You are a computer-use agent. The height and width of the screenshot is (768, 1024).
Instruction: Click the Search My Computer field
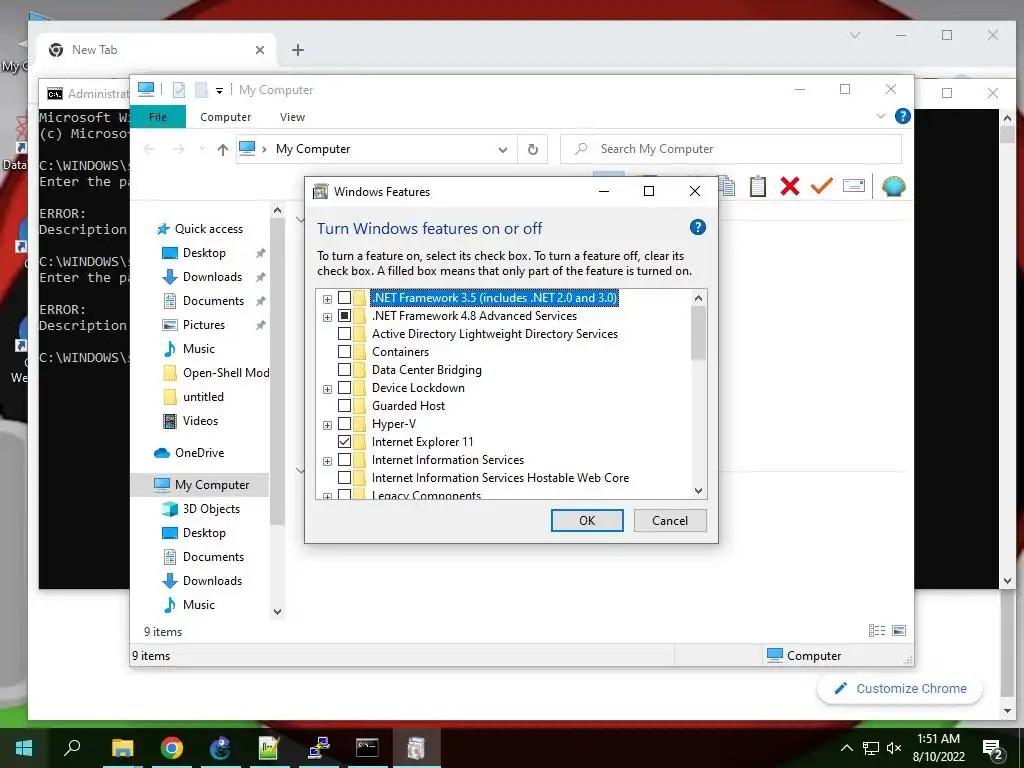pos(731,150)
